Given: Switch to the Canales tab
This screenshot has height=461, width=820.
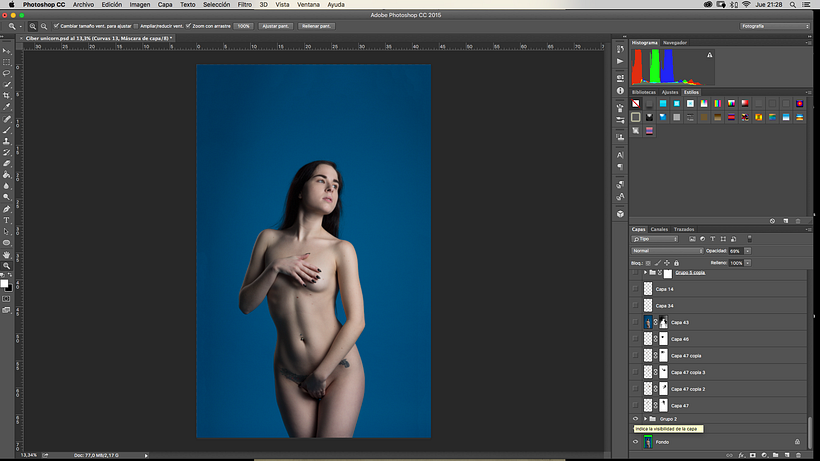Looking at the screenshot, I should [659, 229].
